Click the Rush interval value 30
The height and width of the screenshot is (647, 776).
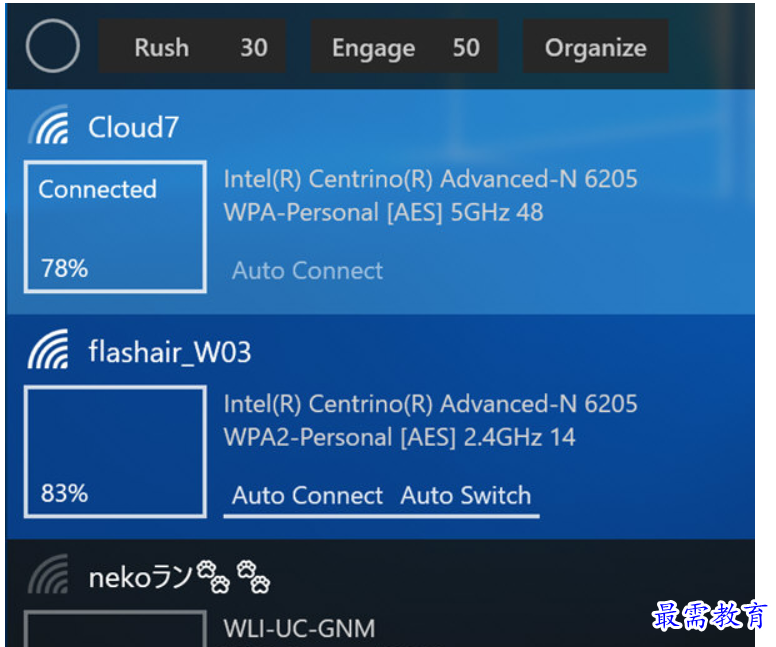pos(253,47)
